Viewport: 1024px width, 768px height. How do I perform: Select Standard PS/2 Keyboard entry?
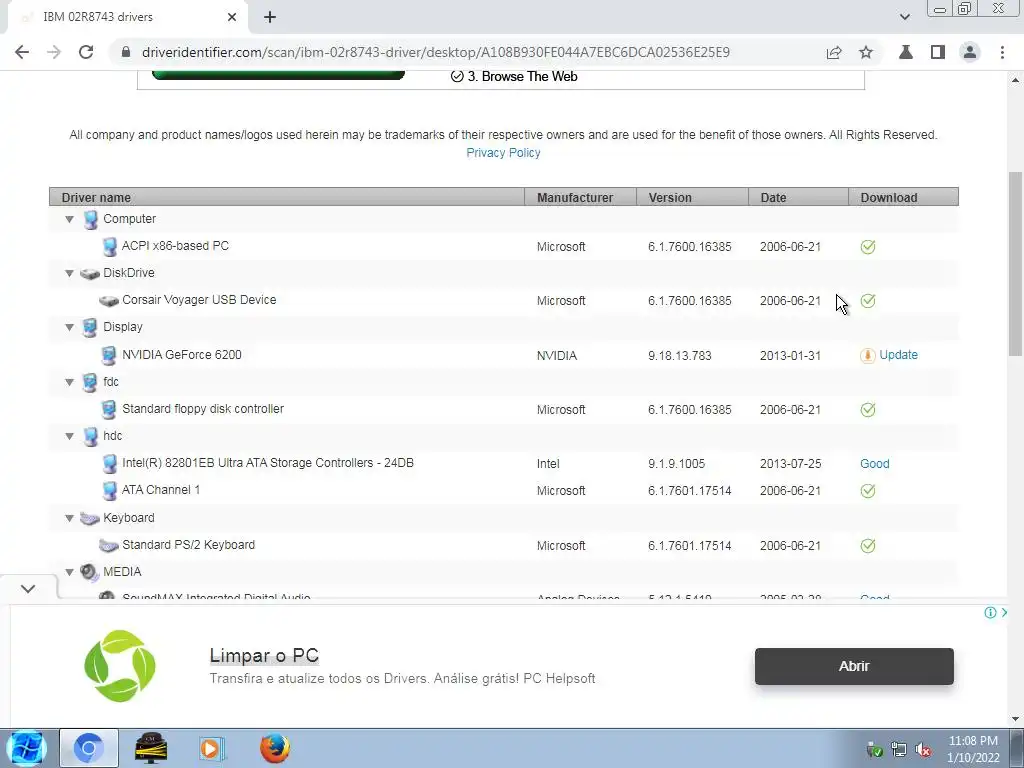[188, 545]
